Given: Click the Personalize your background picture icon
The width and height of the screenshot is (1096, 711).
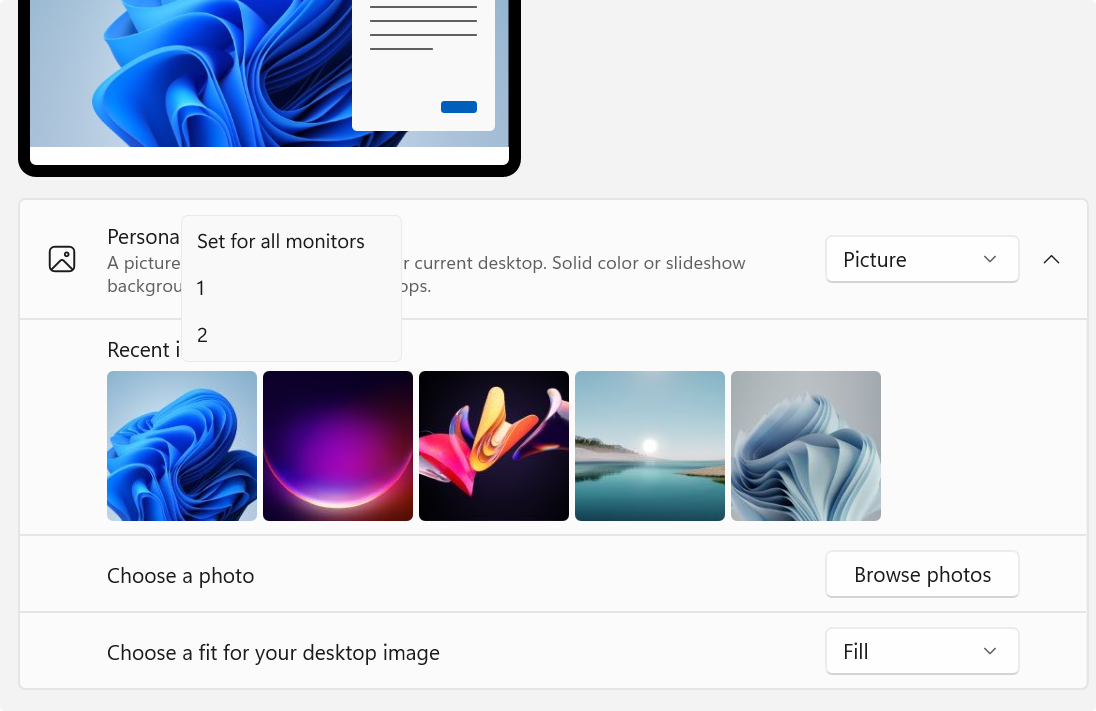Looking at the screenshot, I should (62, 258).
